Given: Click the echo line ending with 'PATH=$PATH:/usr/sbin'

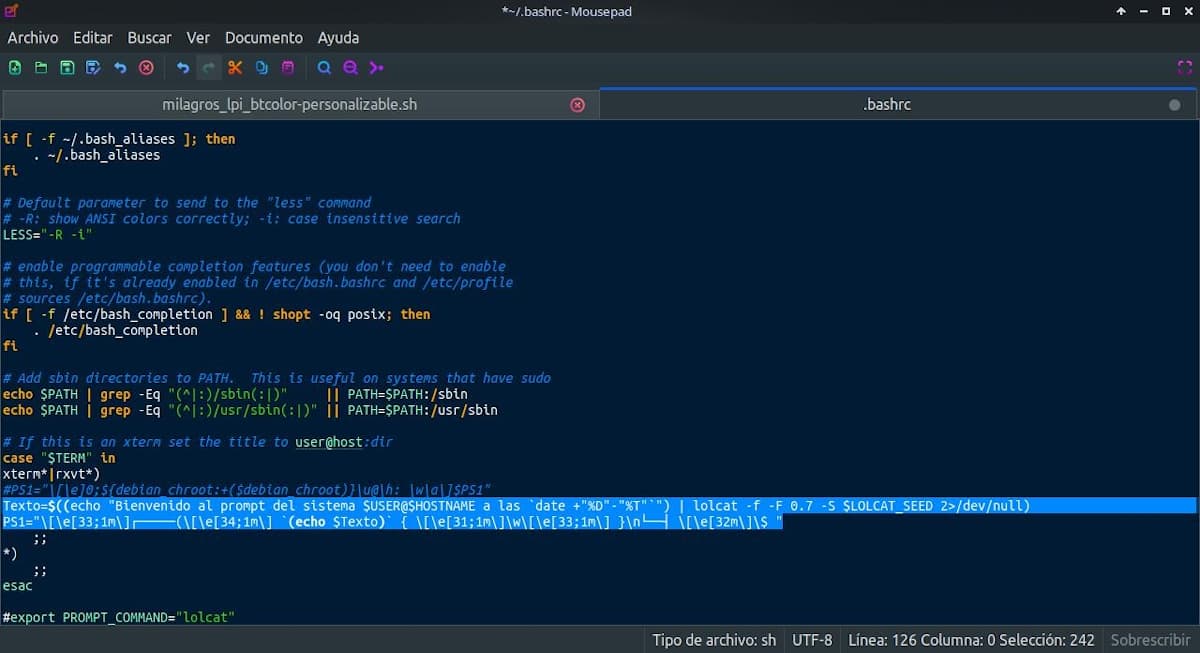Looking at the screenshot, I should pos(250,410).
